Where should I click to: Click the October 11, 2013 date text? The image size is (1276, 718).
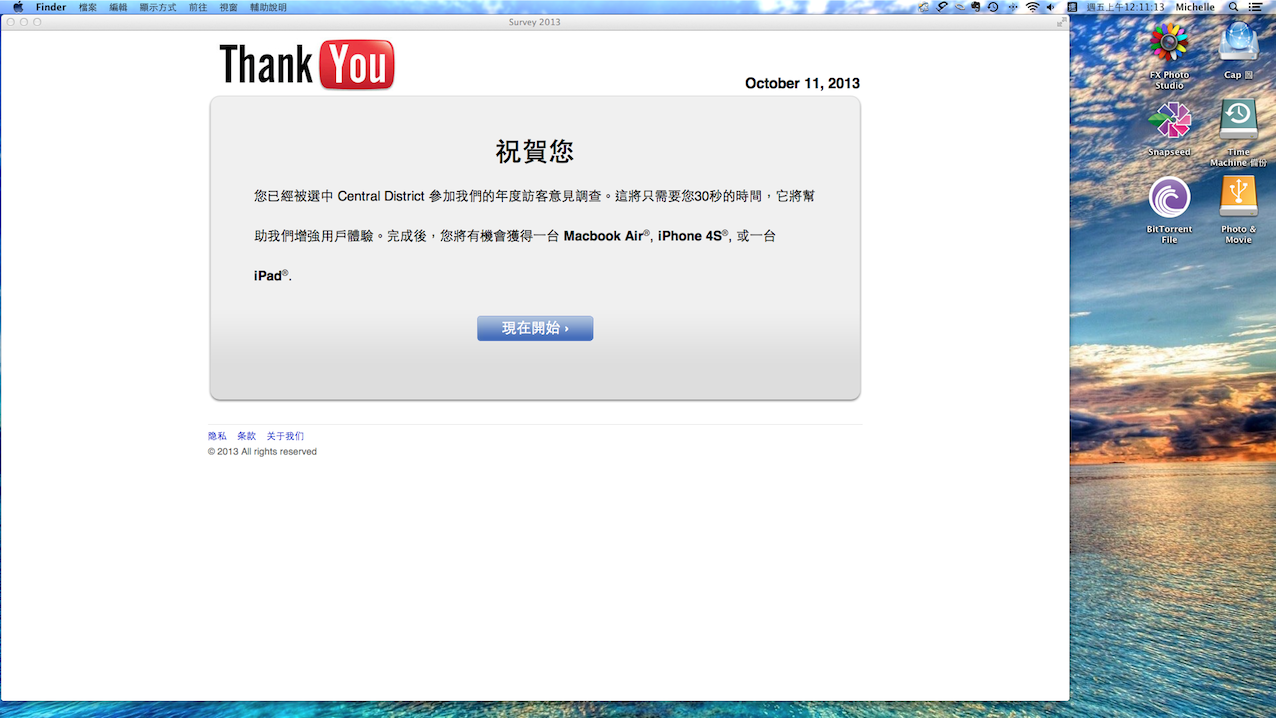click(802, 83)
